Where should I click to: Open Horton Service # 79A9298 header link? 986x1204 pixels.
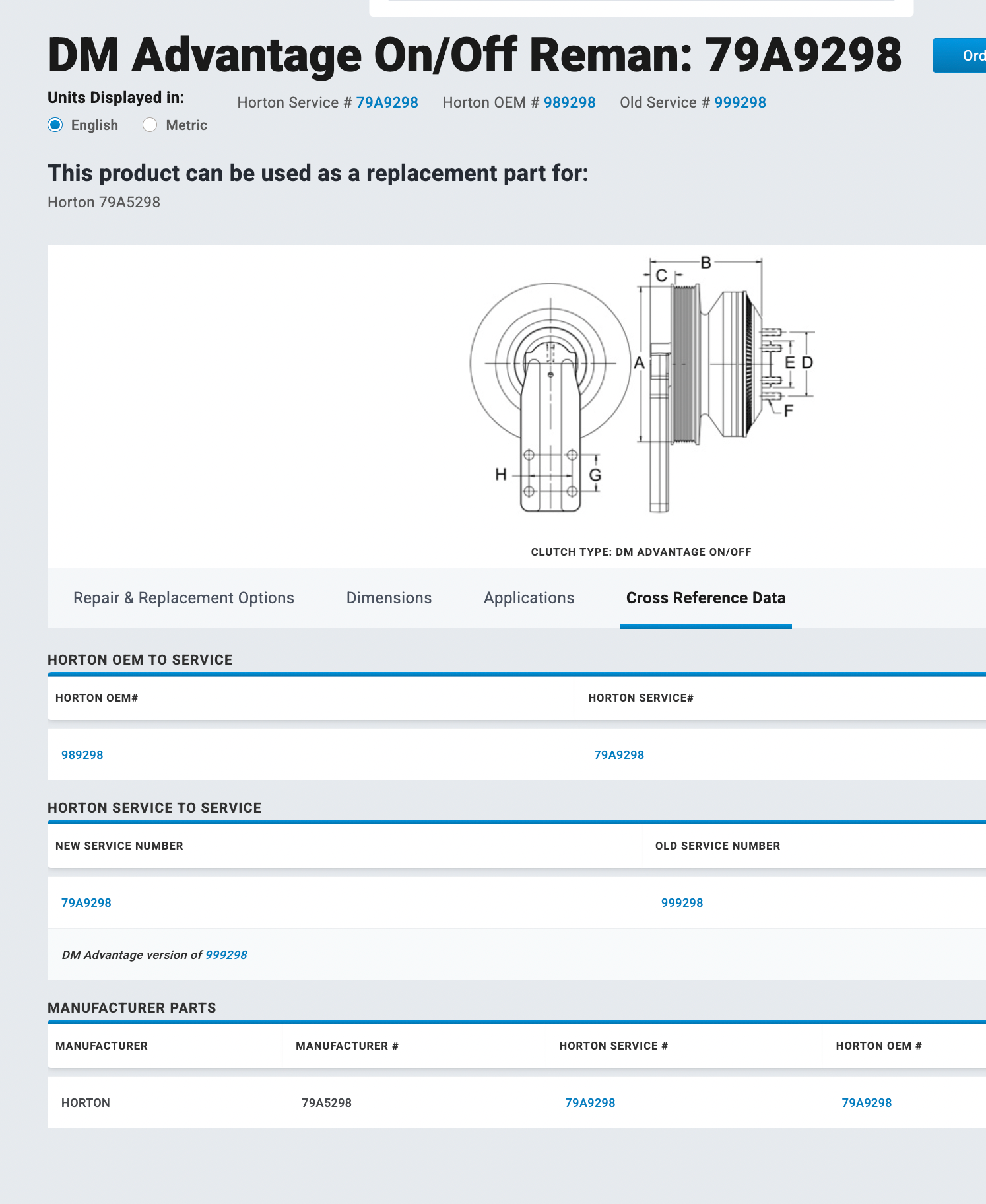pos(387,103)
